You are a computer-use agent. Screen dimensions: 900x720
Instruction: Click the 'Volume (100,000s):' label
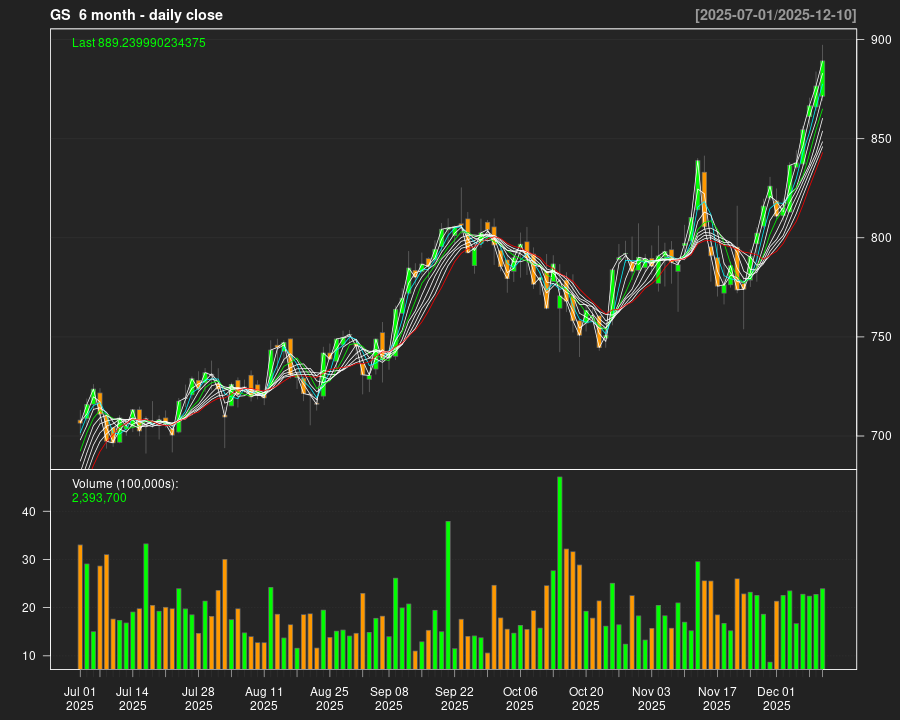(125, 484)
